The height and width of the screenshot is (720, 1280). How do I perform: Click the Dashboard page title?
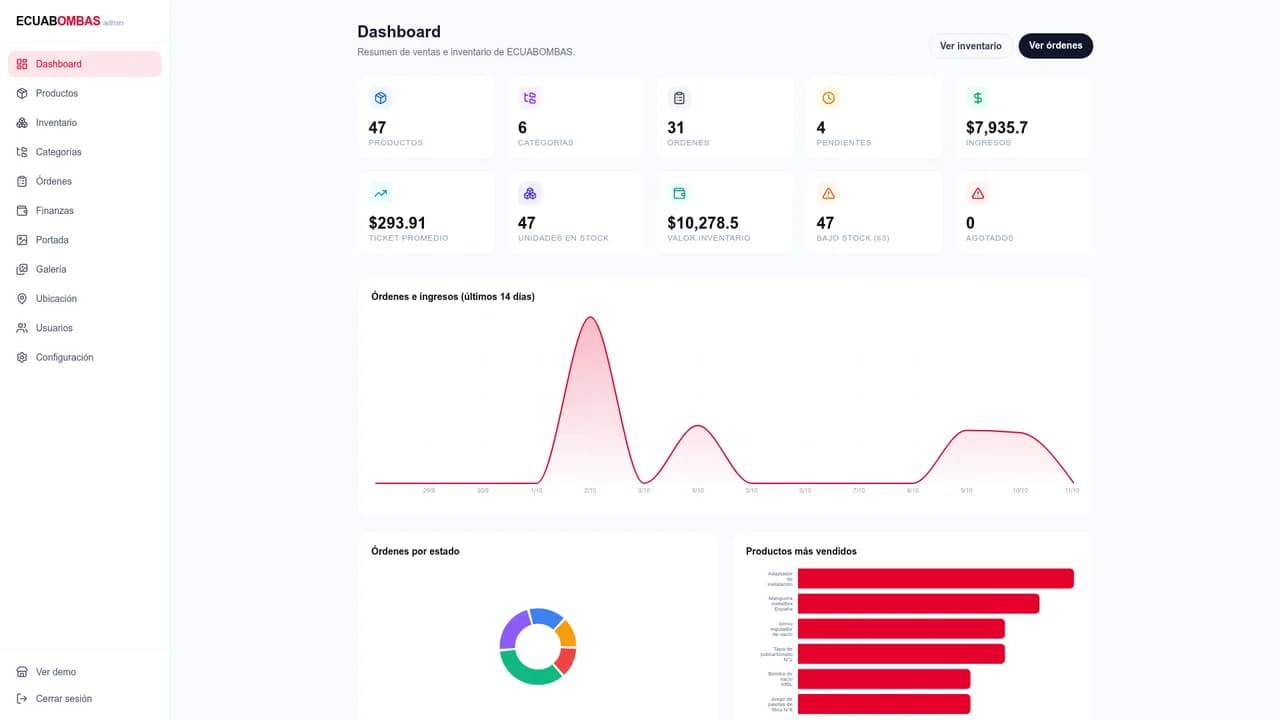click(x=399, y=32)
